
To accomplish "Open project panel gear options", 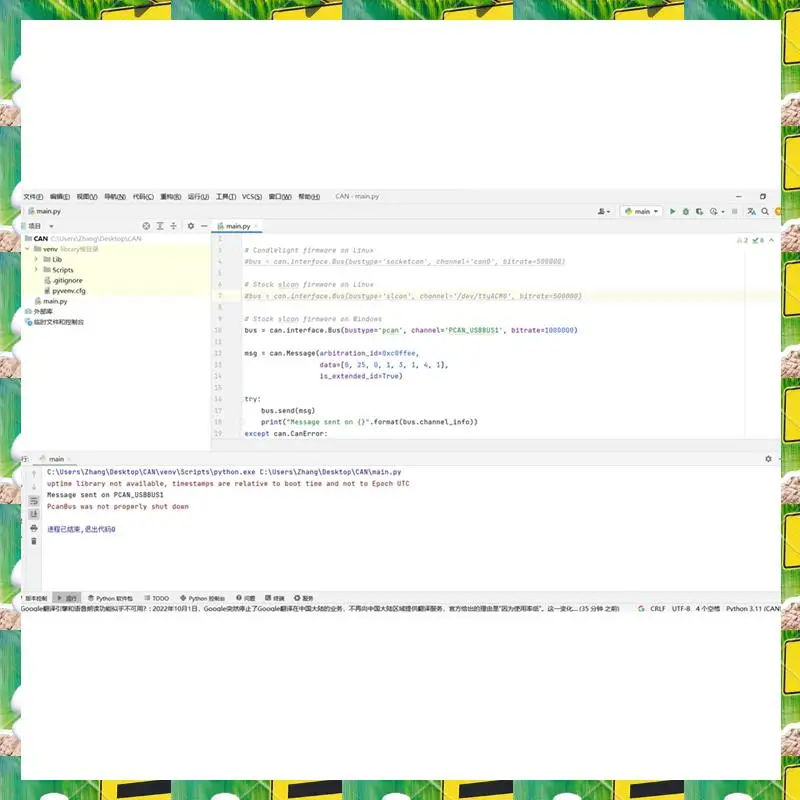I will (191, 226).
